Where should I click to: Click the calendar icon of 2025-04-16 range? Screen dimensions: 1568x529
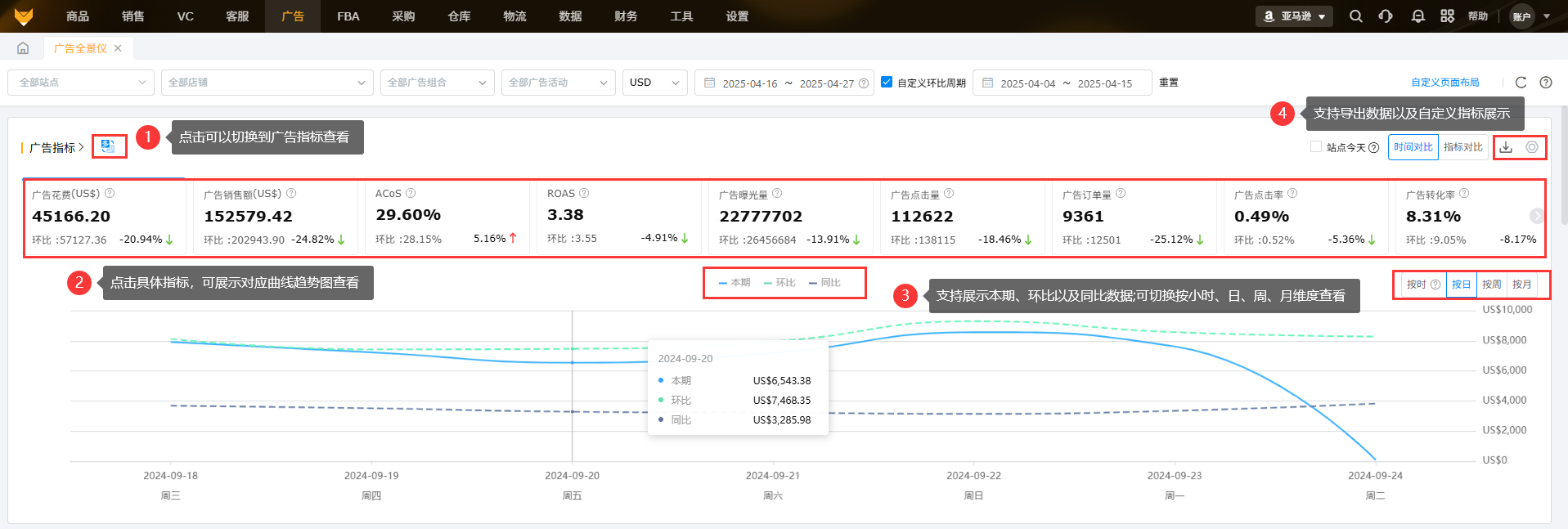(709, 83)
